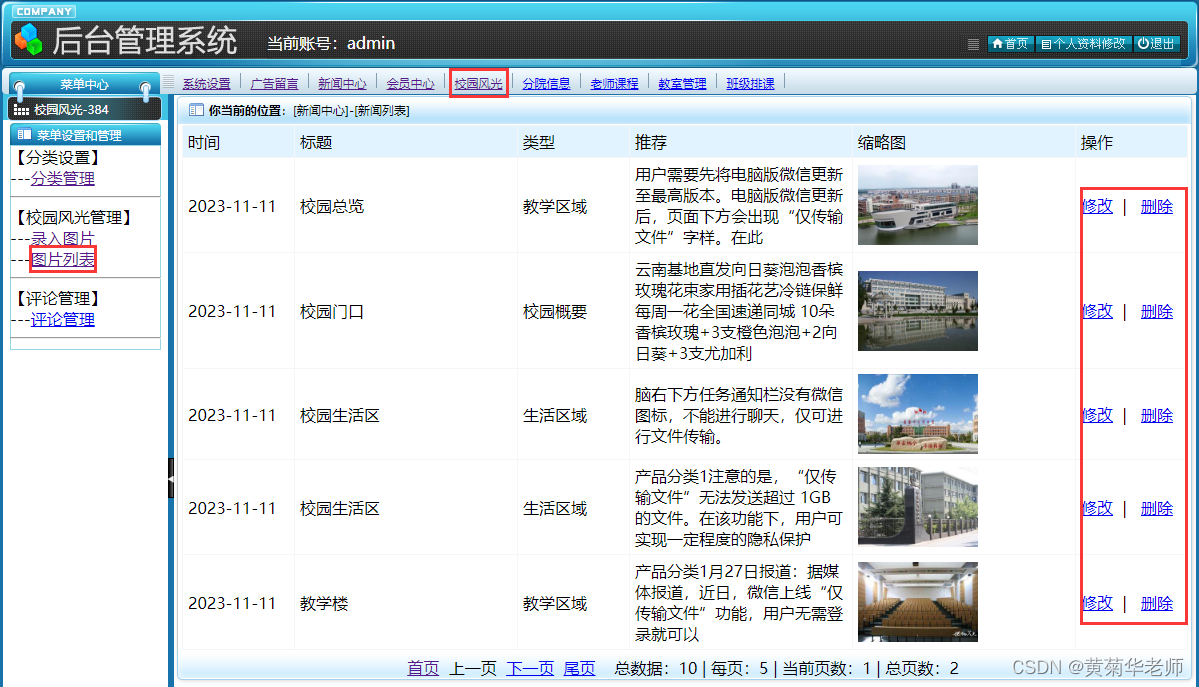Select the 教学楼 title cell

tap(324, 604)
